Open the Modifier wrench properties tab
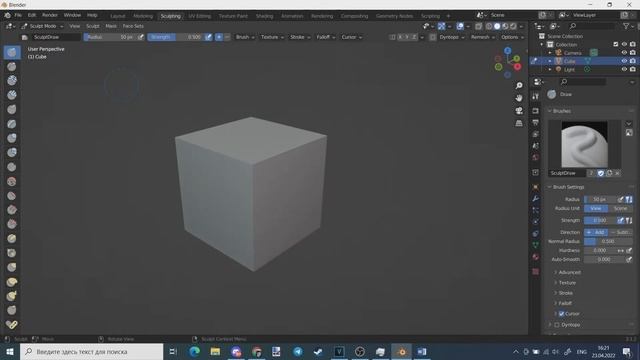Screen dimensions: 640x360 (536, 198)
